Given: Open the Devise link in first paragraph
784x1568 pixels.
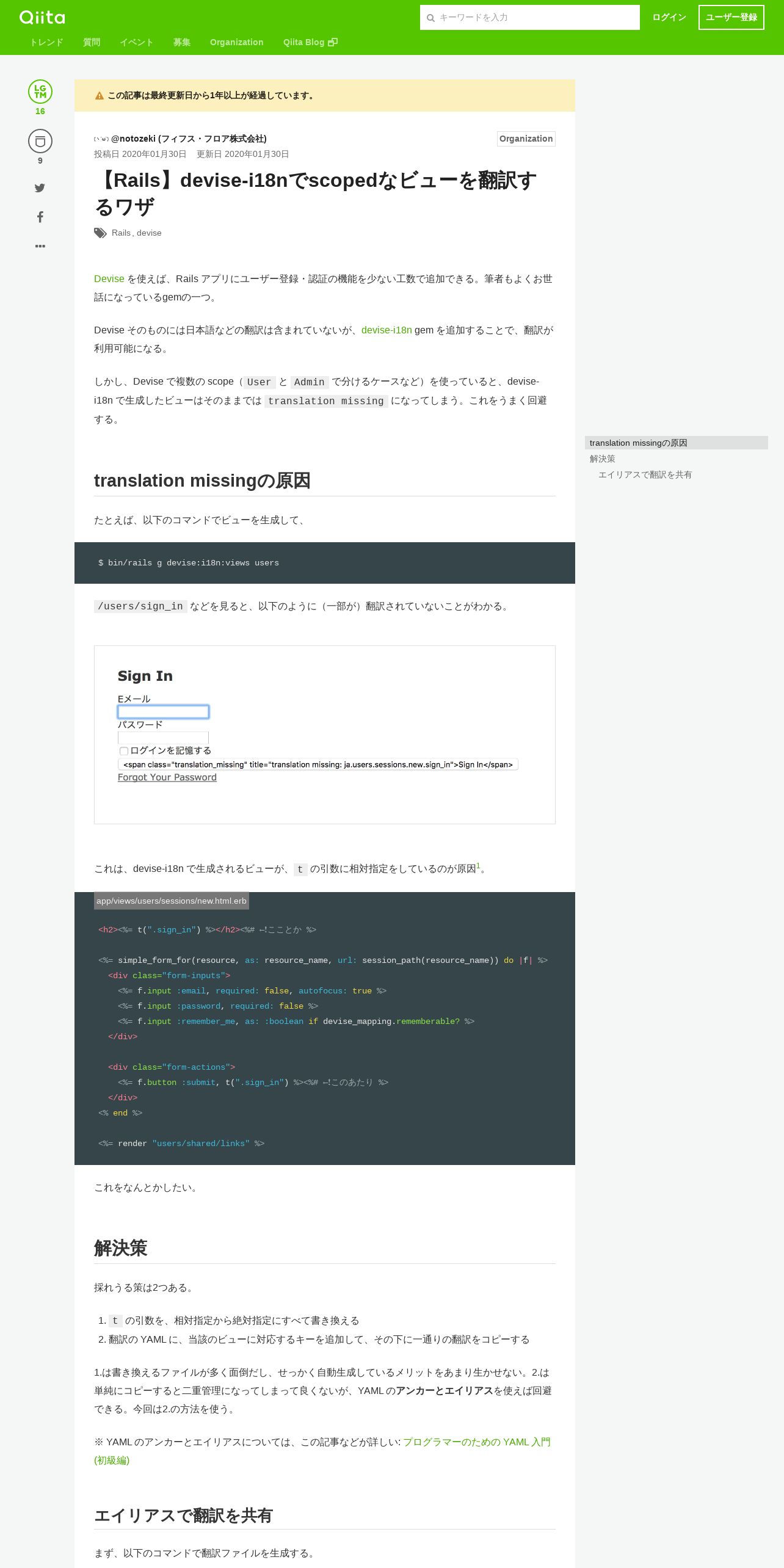Looking at the screenshot, I should click(x=109, y=279).
